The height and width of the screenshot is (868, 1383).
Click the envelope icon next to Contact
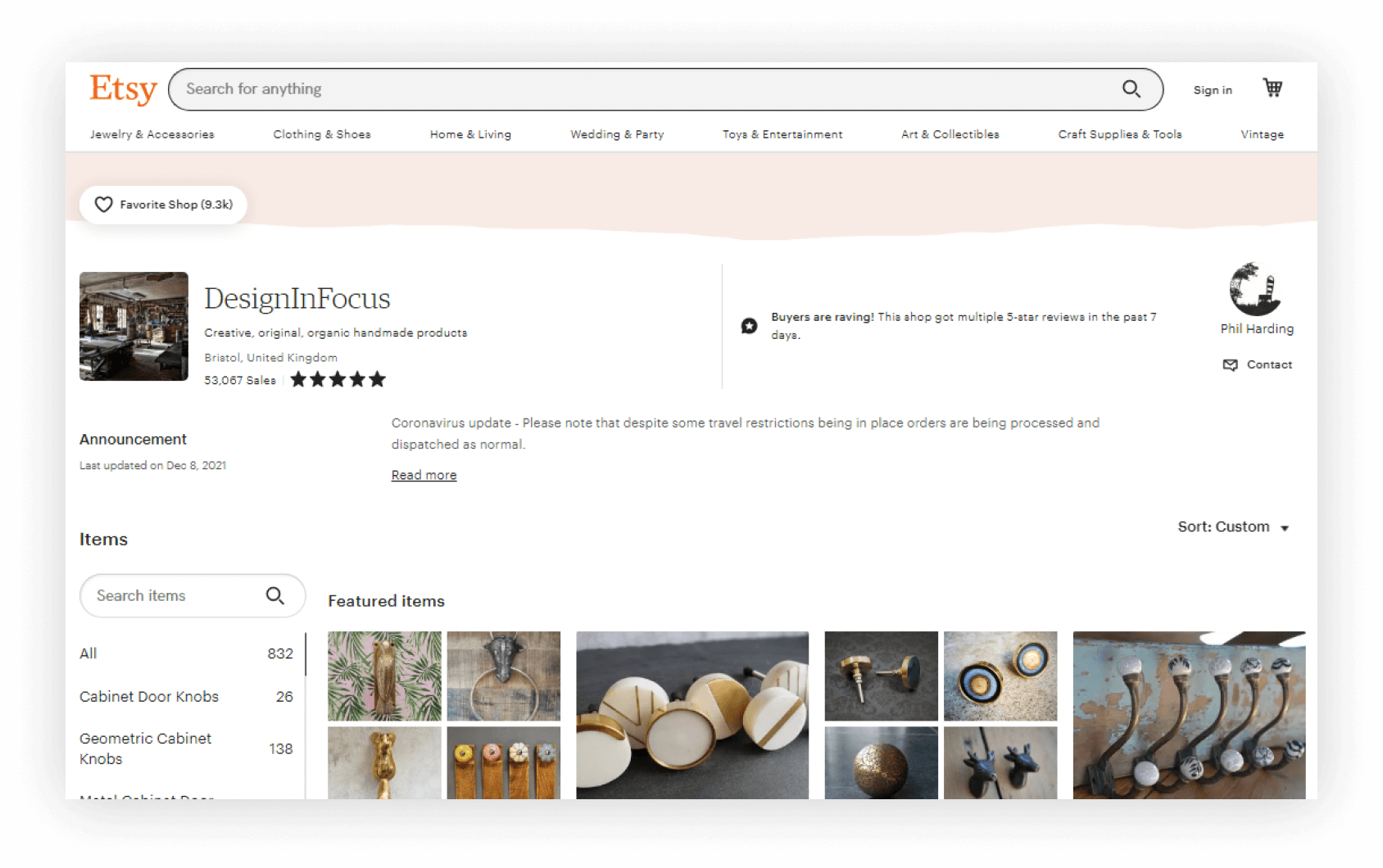1231,365
